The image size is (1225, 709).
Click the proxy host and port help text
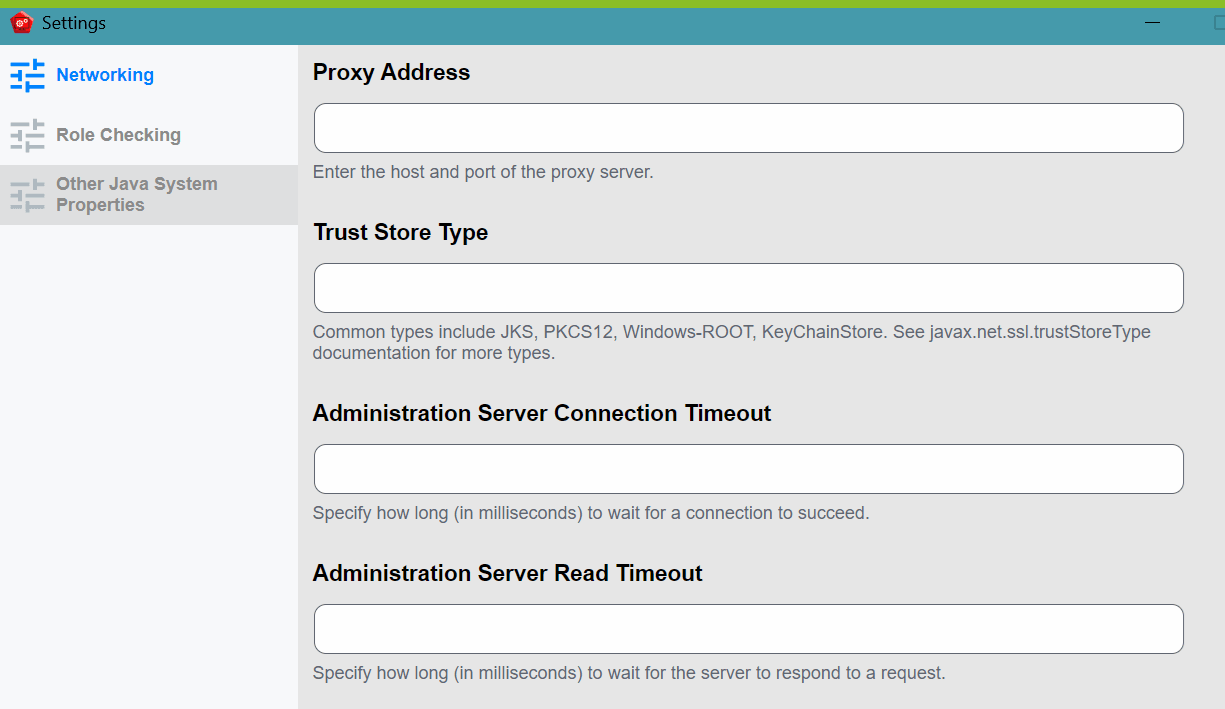(483, 172)
